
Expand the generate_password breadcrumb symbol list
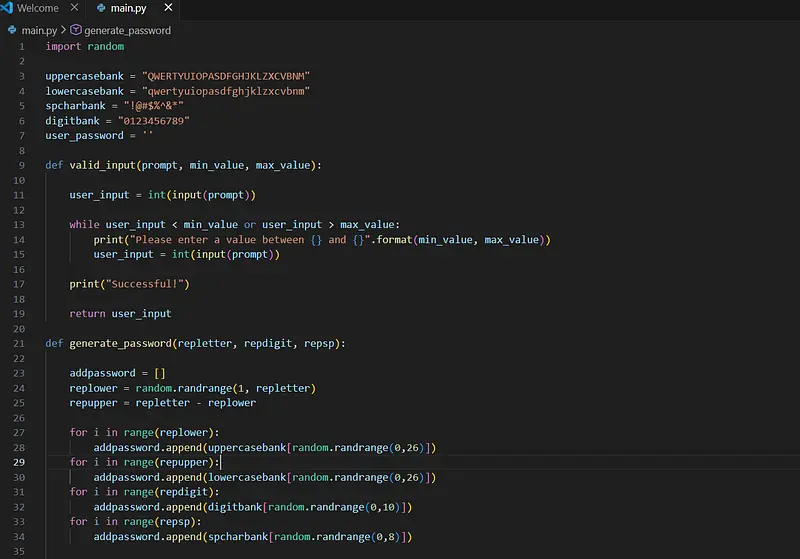(x=127, y=30)
